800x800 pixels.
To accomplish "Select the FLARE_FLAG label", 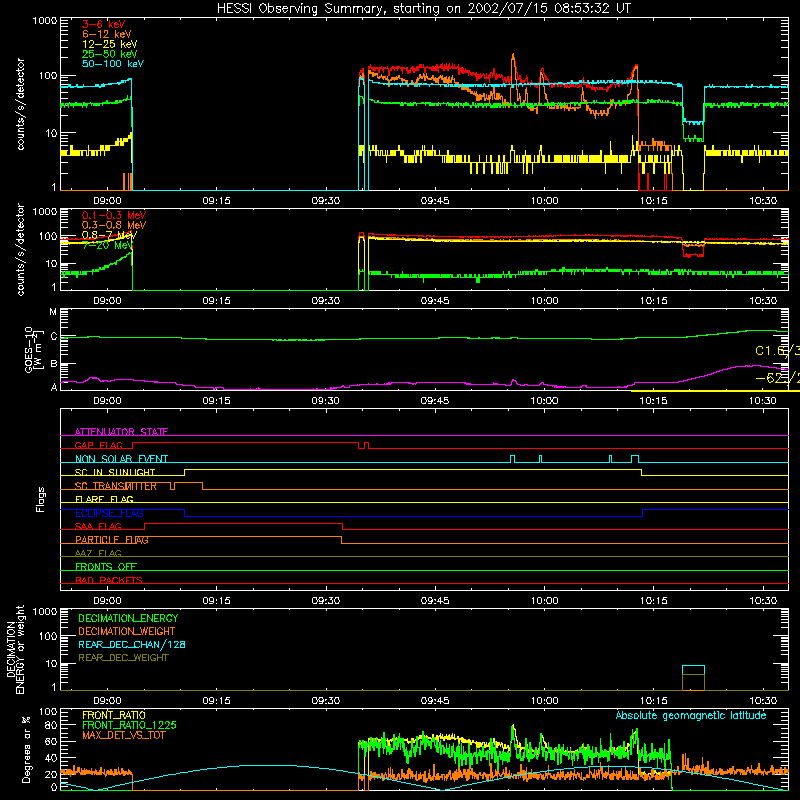I will (x=104, y=499).
